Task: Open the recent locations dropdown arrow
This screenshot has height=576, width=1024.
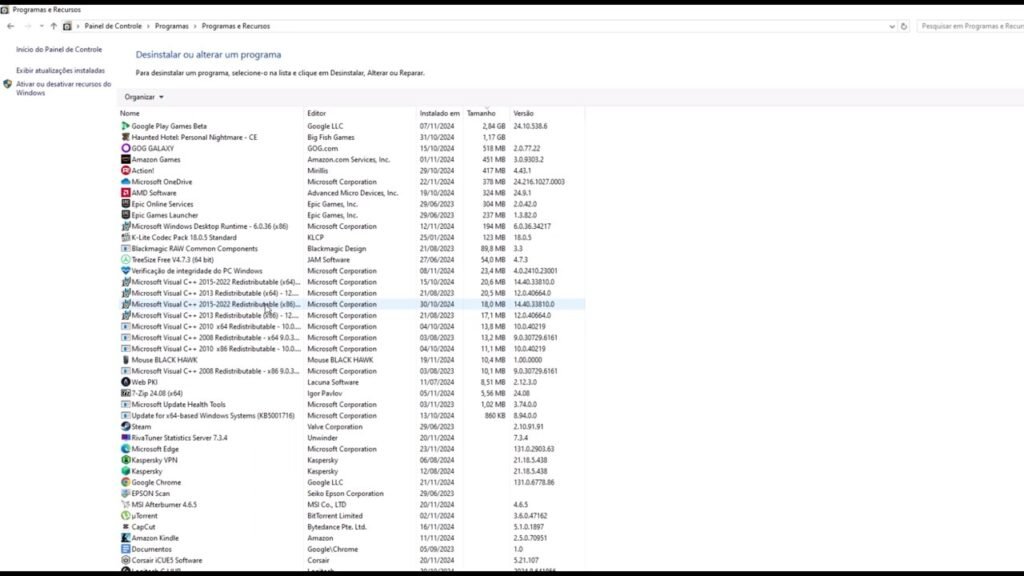Action: point(41,26)
